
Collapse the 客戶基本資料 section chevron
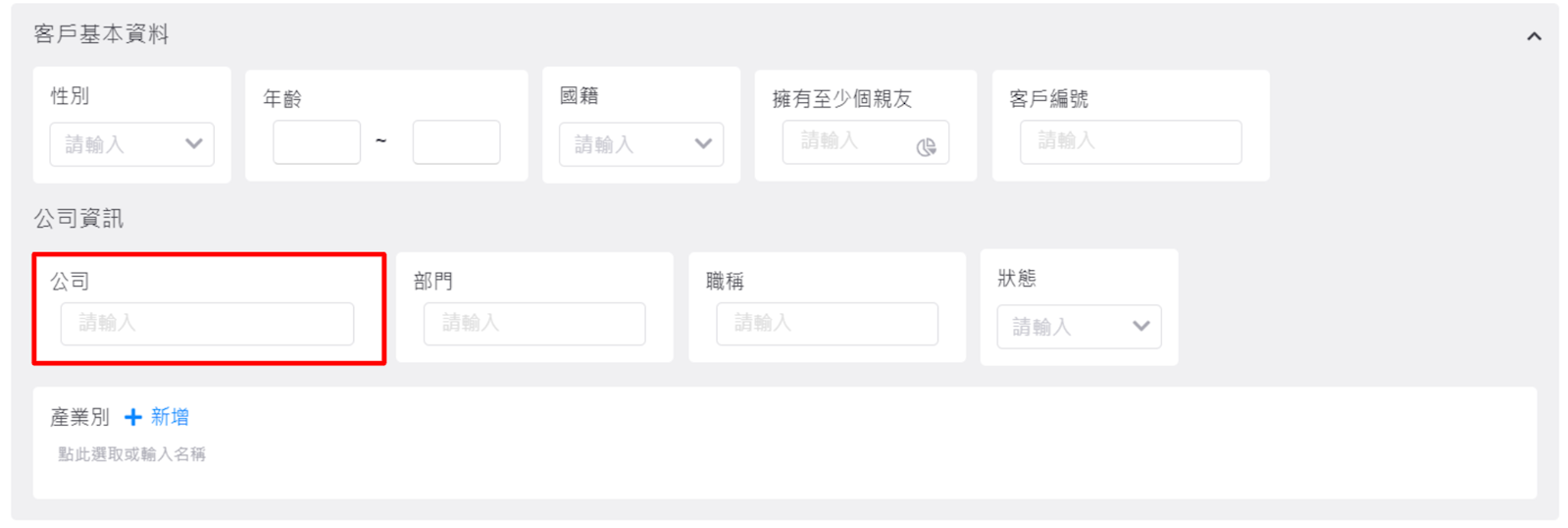pos(1534,36)
